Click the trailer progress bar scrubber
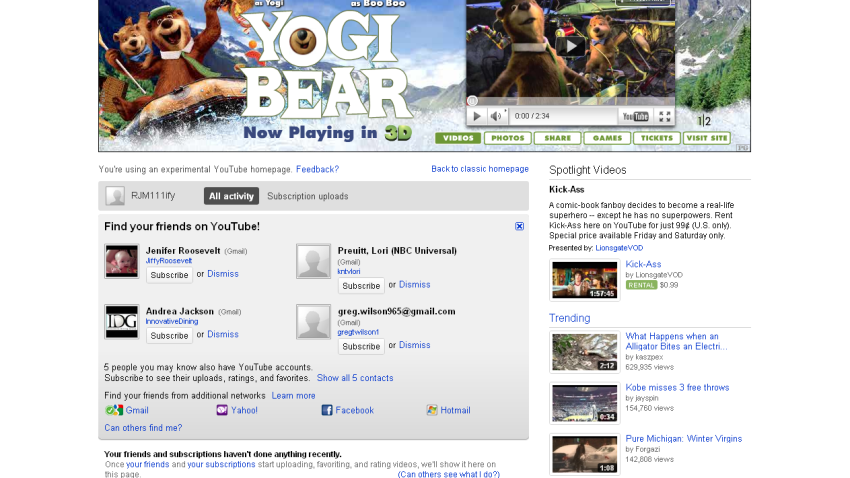This screenshot has height=478, width=850. pos(472,100)
